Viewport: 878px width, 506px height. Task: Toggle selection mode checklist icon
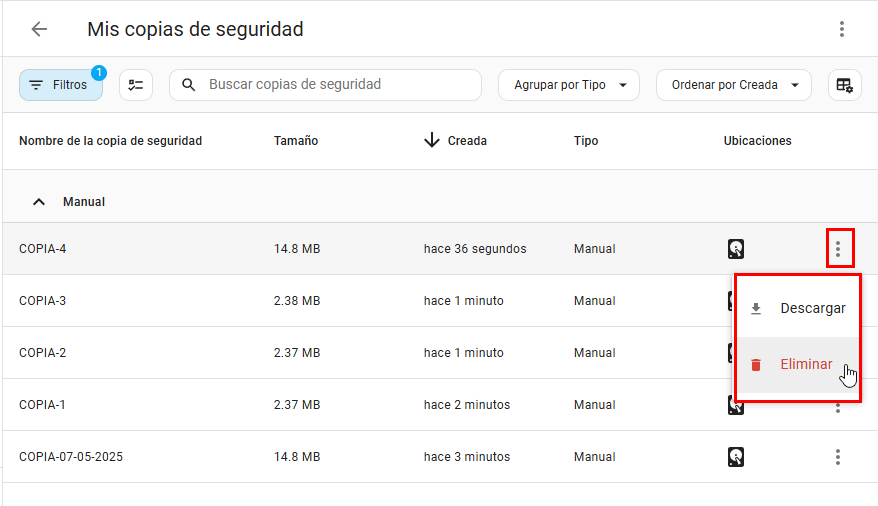tap(136, 85)
